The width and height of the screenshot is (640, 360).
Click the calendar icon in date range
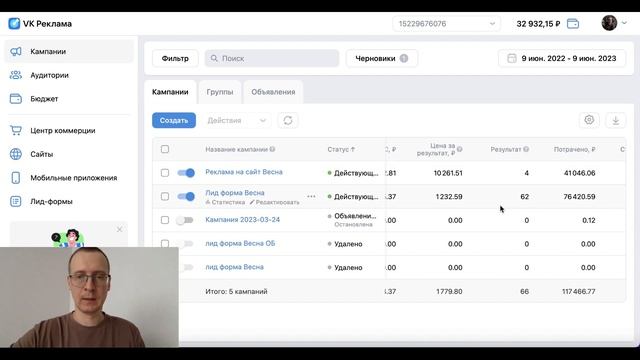[512, 58]
